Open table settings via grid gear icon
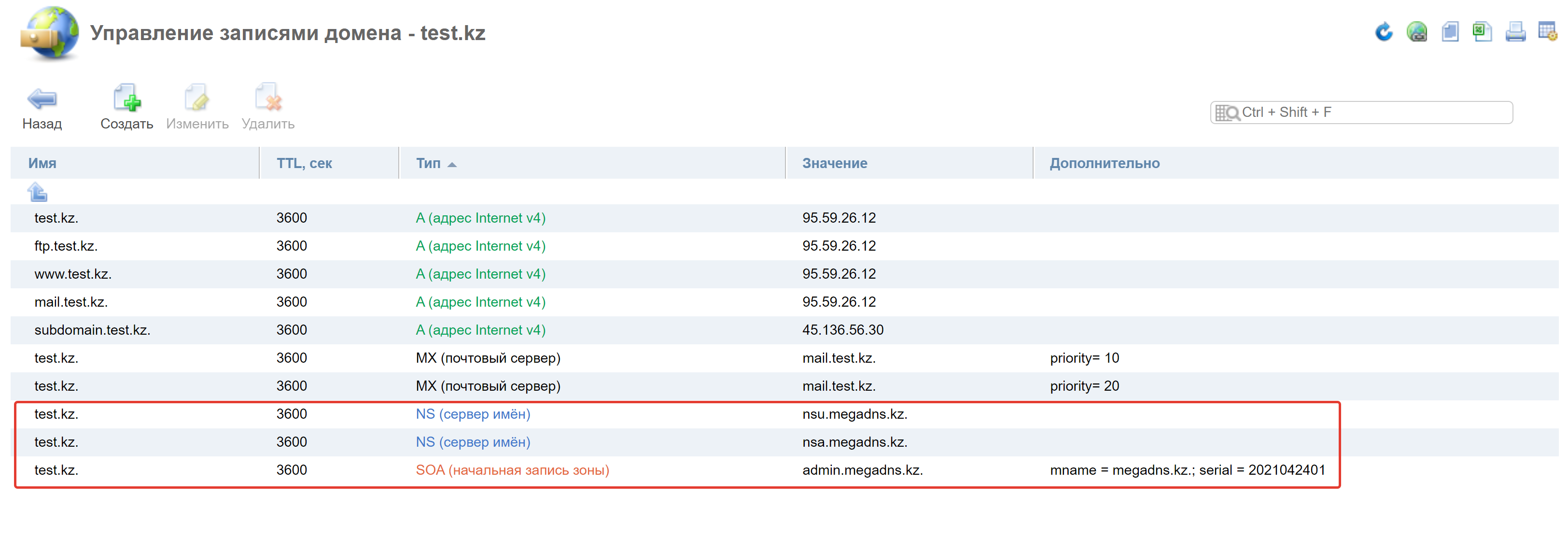The image size is (1568, 552). (1547, 32)
